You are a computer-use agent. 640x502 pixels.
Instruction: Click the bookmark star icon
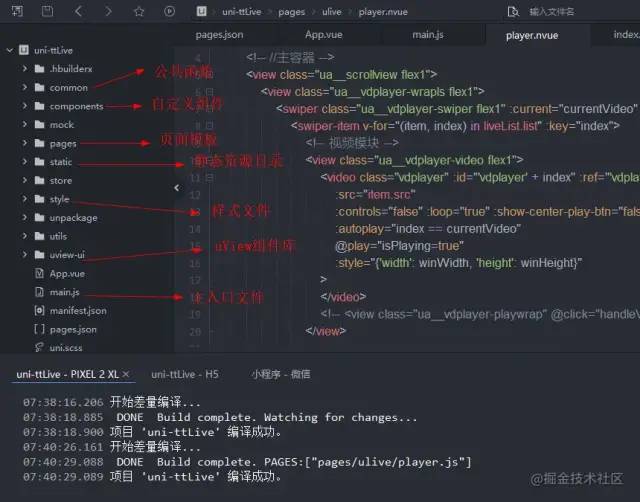[x=139, y=11]
